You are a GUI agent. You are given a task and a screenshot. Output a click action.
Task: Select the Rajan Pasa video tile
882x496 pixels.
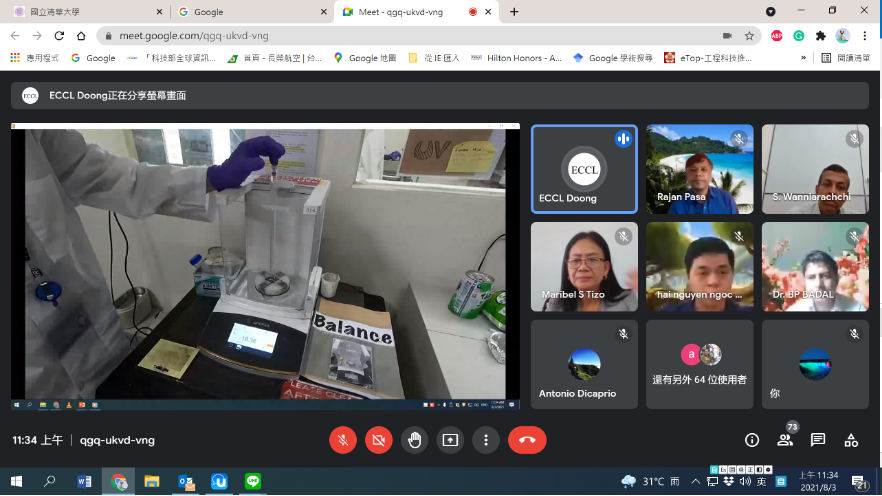(x=699, y=169)
